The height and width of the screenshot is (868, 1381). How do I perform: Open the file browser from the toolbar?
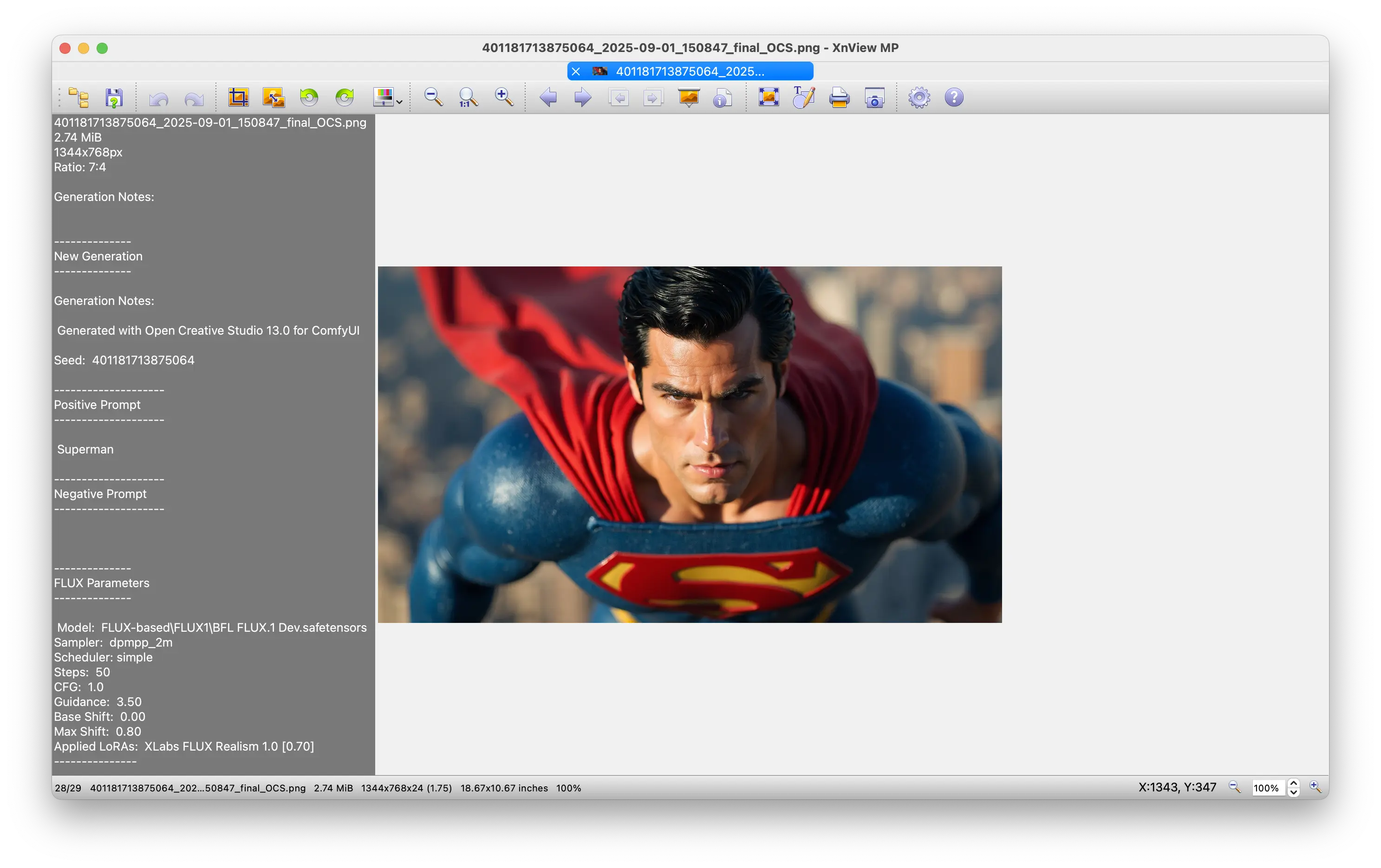[78, 97]
